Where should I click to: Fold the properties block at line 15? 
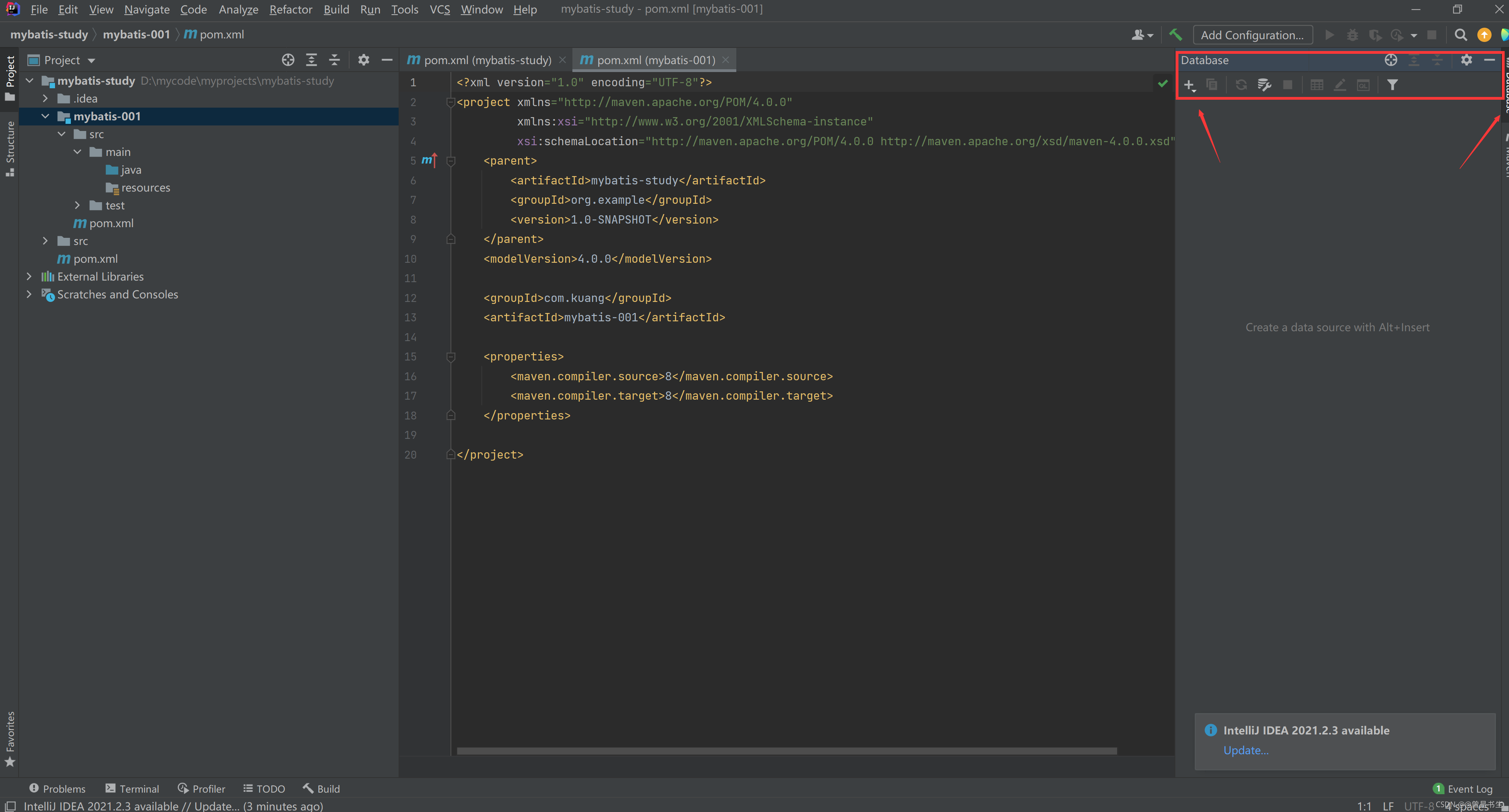pos(451,357)
